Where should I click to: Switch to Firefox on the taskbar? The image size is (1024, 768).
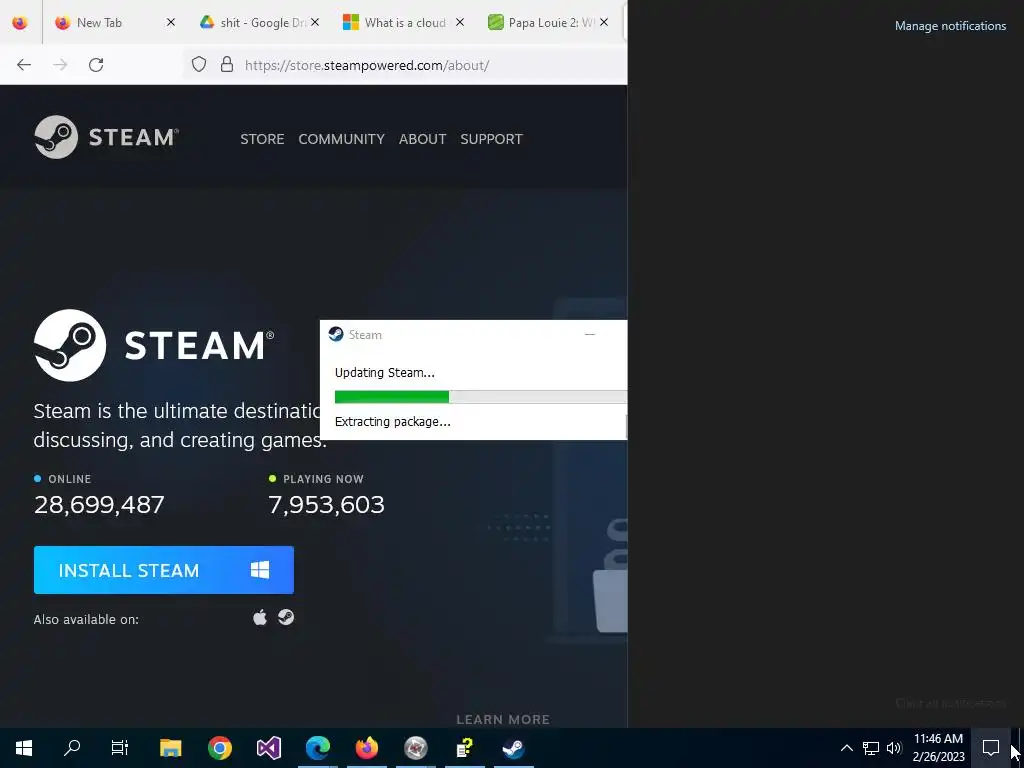click(367, 748)
